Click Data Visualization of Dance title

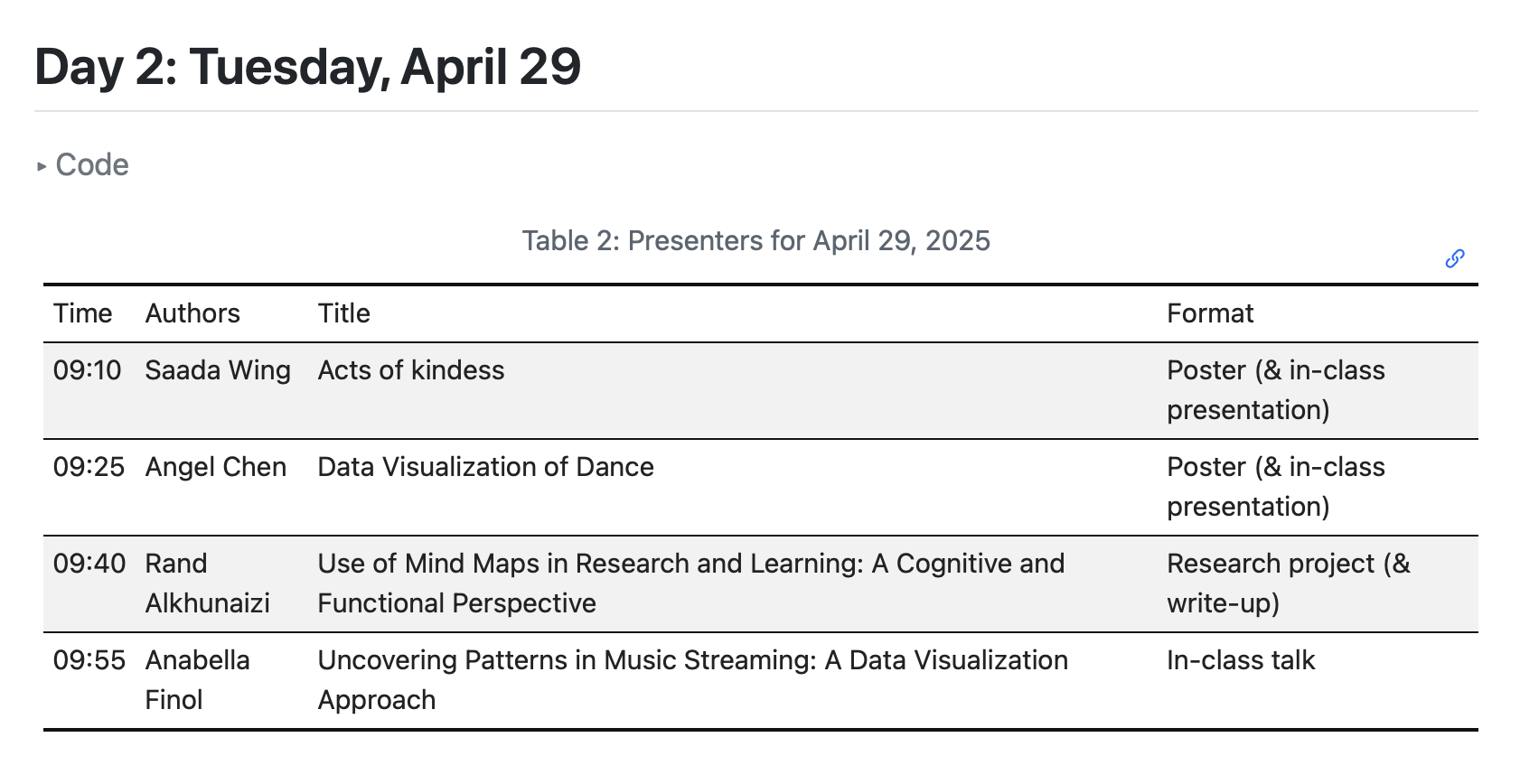click(x=485, y=467)
